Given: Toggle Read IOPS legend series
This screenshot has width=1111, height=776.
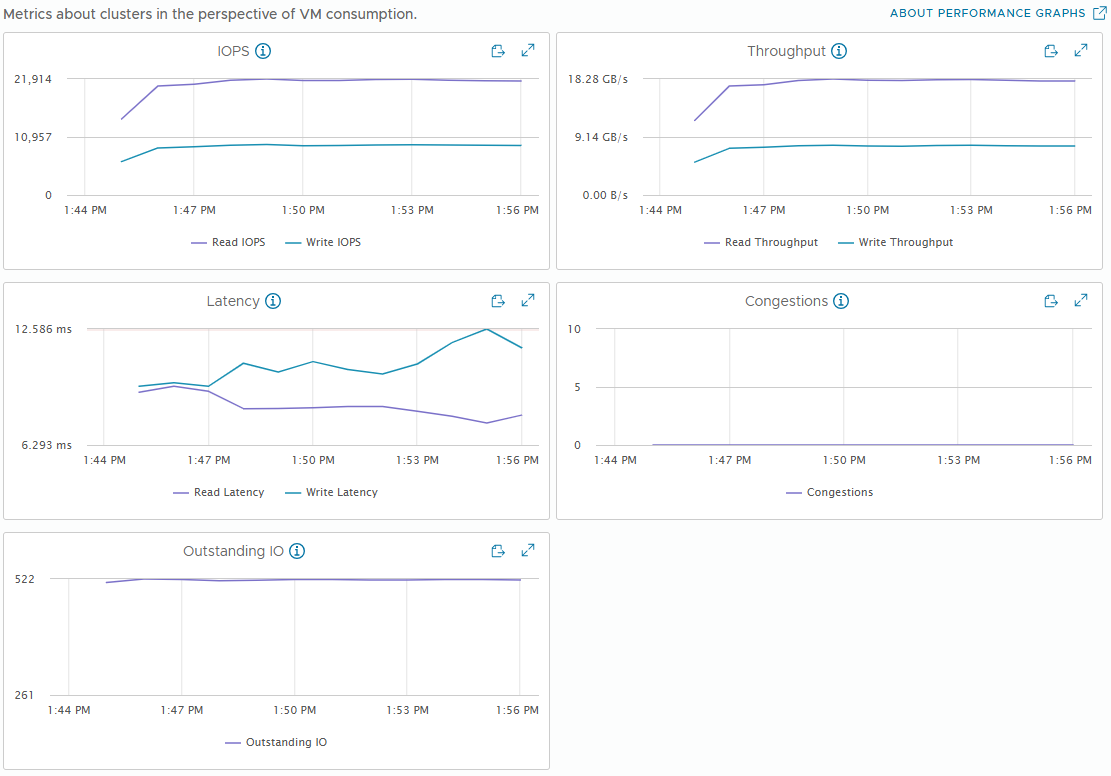Looking at the screenshot, I should click(228, 242).
